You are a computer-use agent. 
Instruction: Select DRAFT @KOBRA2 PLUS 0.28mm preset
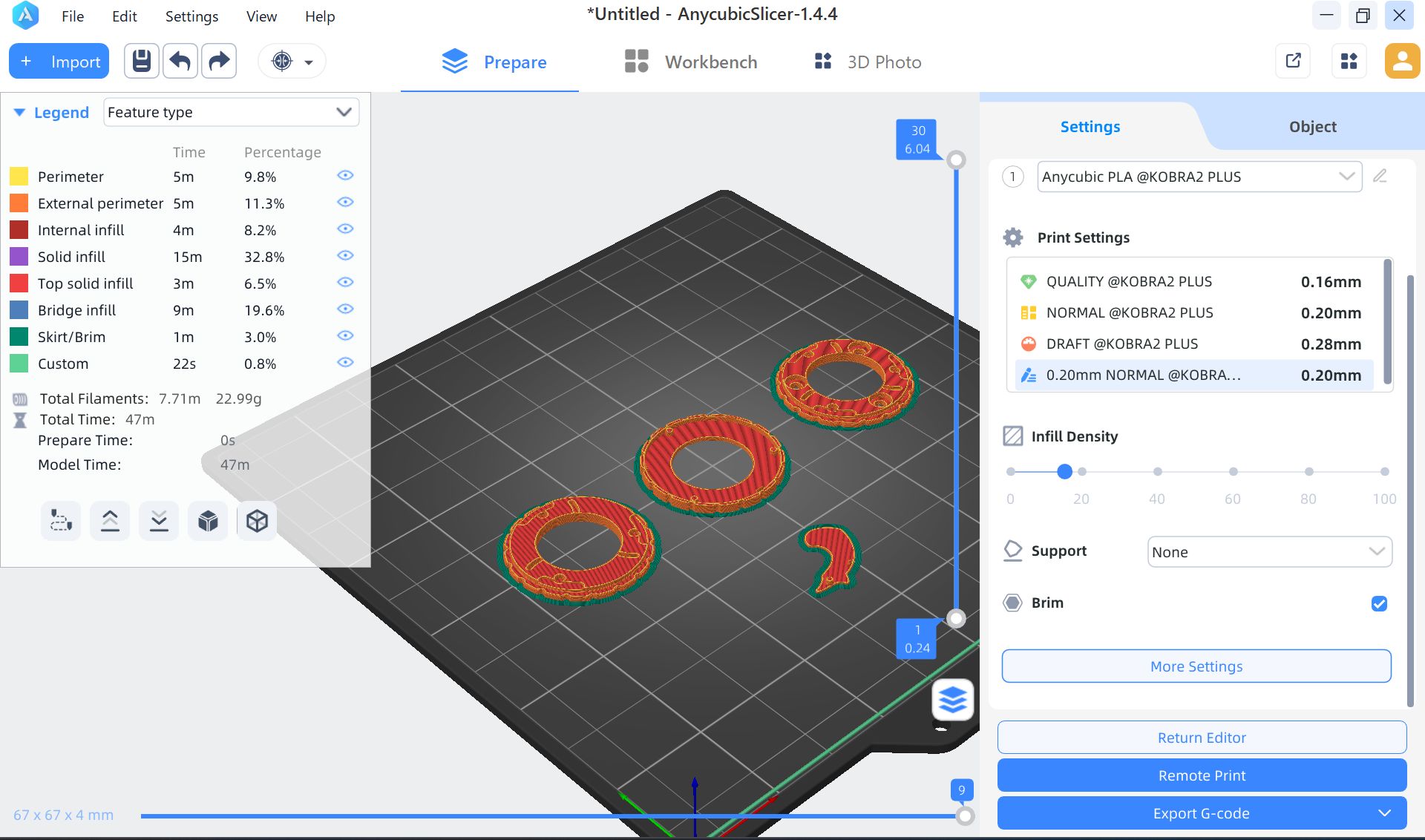tap(1193, 344)
